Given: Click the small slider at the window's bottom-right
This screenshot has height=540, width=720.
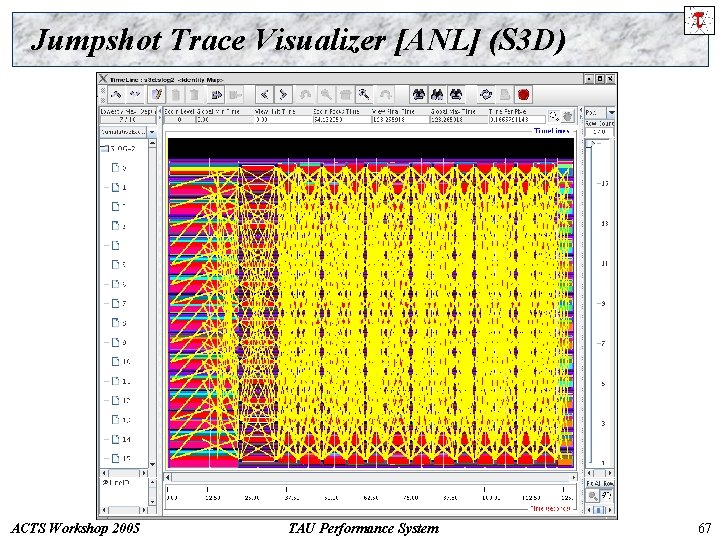Looking at the screenshot, I should click(x=598, y=510).
